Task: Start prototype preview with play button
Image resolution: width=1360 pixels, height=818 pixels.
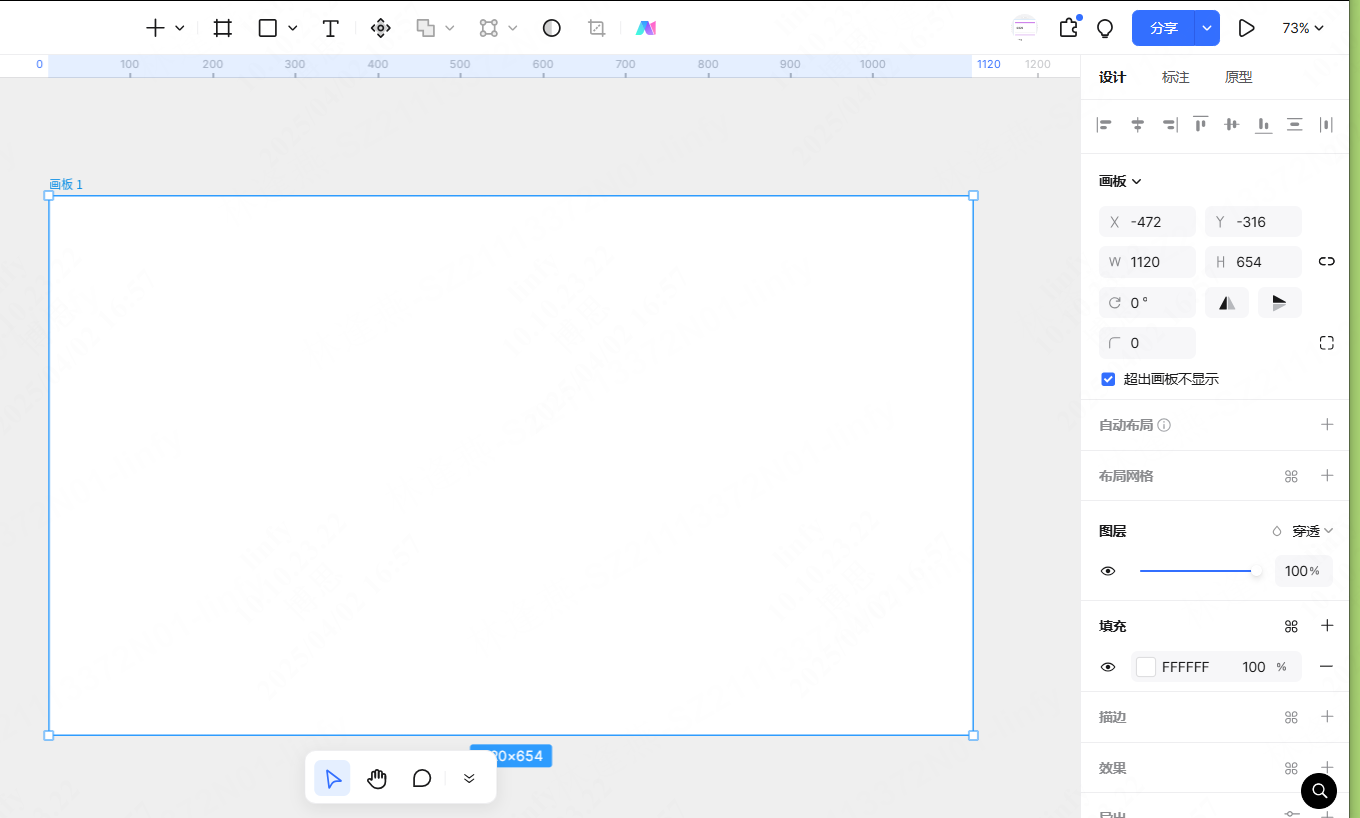Action: pyautogui.click(x=1246, y=28)
